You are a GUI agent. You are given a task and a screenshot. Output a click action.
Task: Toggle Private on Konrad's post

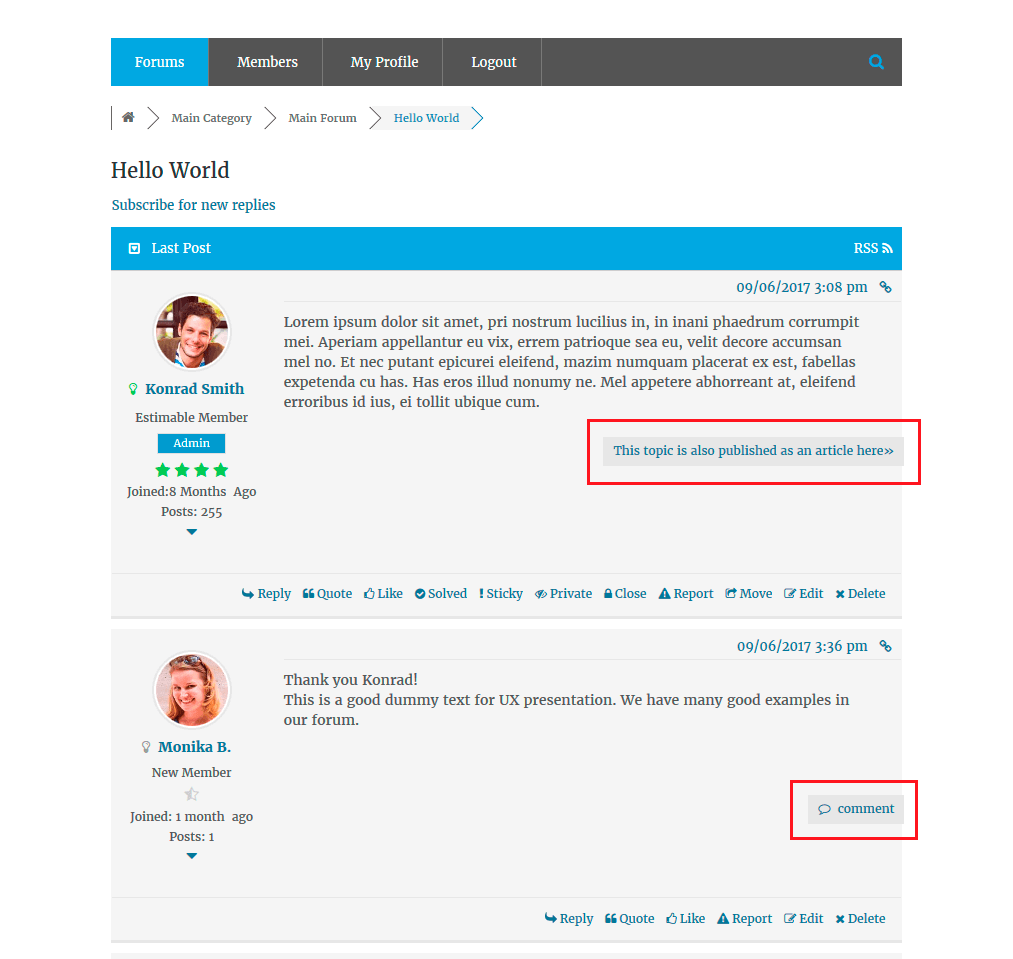coord(563,593)
